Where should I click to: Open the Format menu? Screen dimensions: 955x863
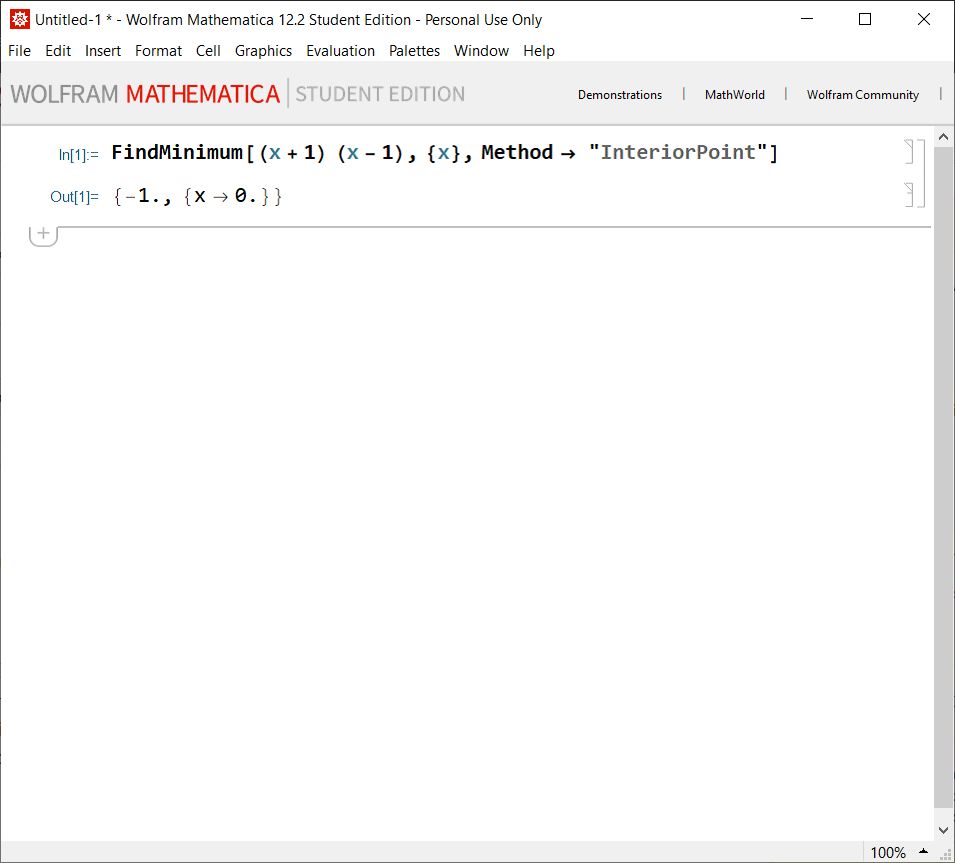(x=158, y=51)
